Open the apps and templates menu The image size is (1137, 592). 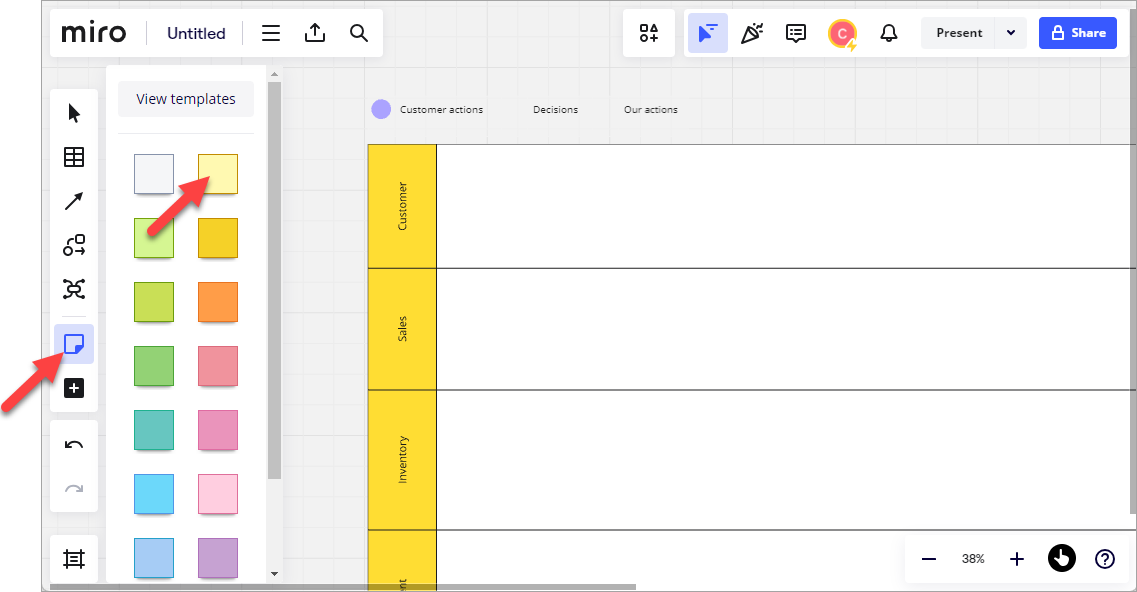coord(649,33)
